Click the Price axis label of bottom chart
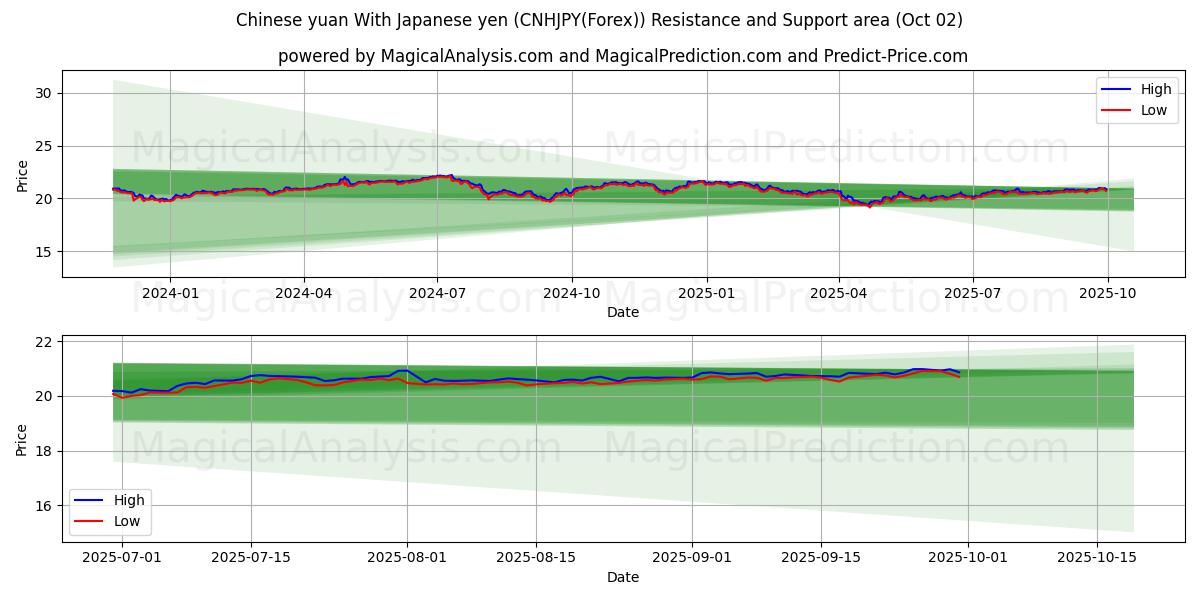 tap(22, 437)
